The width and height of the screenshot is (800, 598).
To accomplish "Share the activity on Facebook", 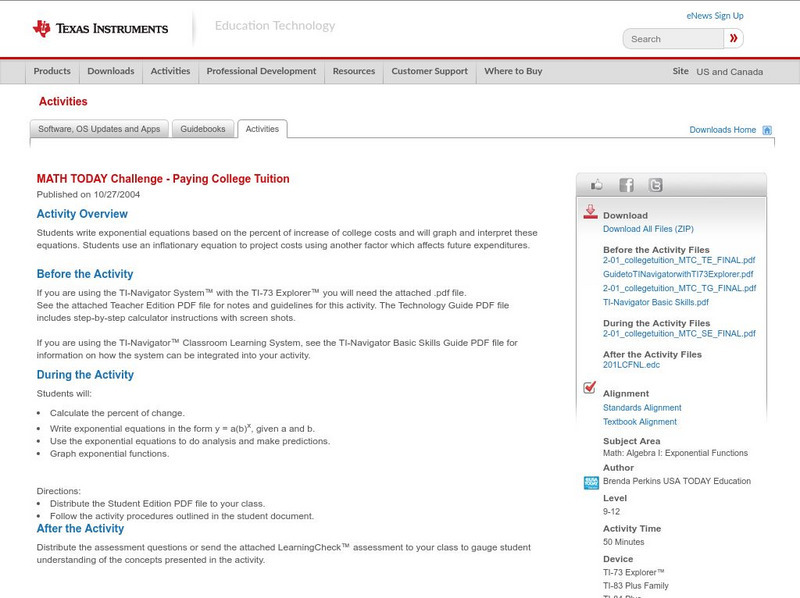I will [x=626, y=185].
